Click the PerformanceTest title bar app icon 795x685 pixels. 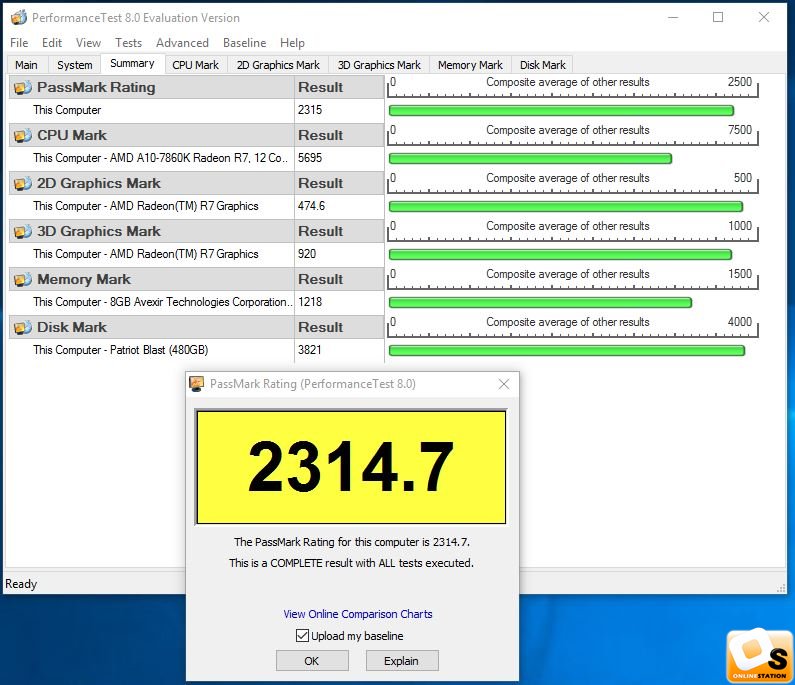tap(18, 17)
